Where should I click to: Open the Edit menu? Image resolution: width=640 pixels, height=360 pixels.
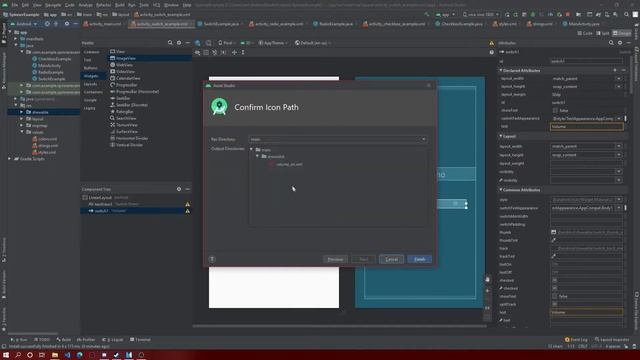tap(25, 5)
